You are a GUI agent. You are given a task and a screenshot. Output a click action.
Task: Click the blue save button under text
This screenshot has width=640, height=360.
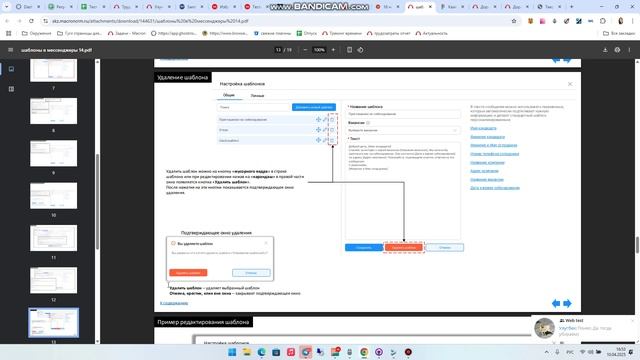tap(364, 247)
